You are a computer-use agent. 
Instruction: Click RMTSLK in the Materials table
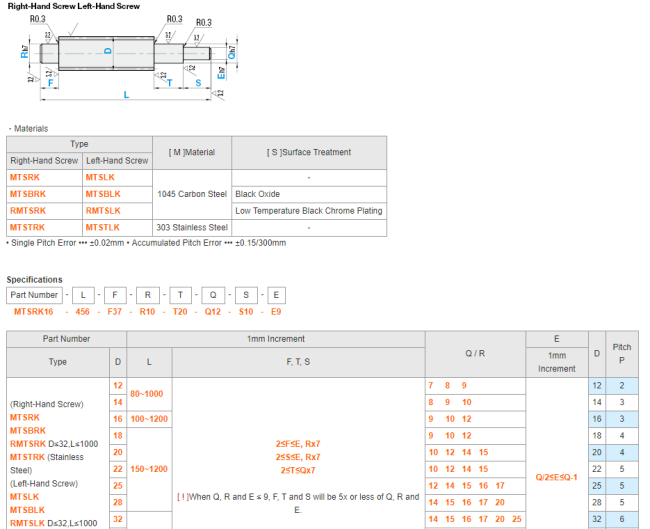pos(103,211)
